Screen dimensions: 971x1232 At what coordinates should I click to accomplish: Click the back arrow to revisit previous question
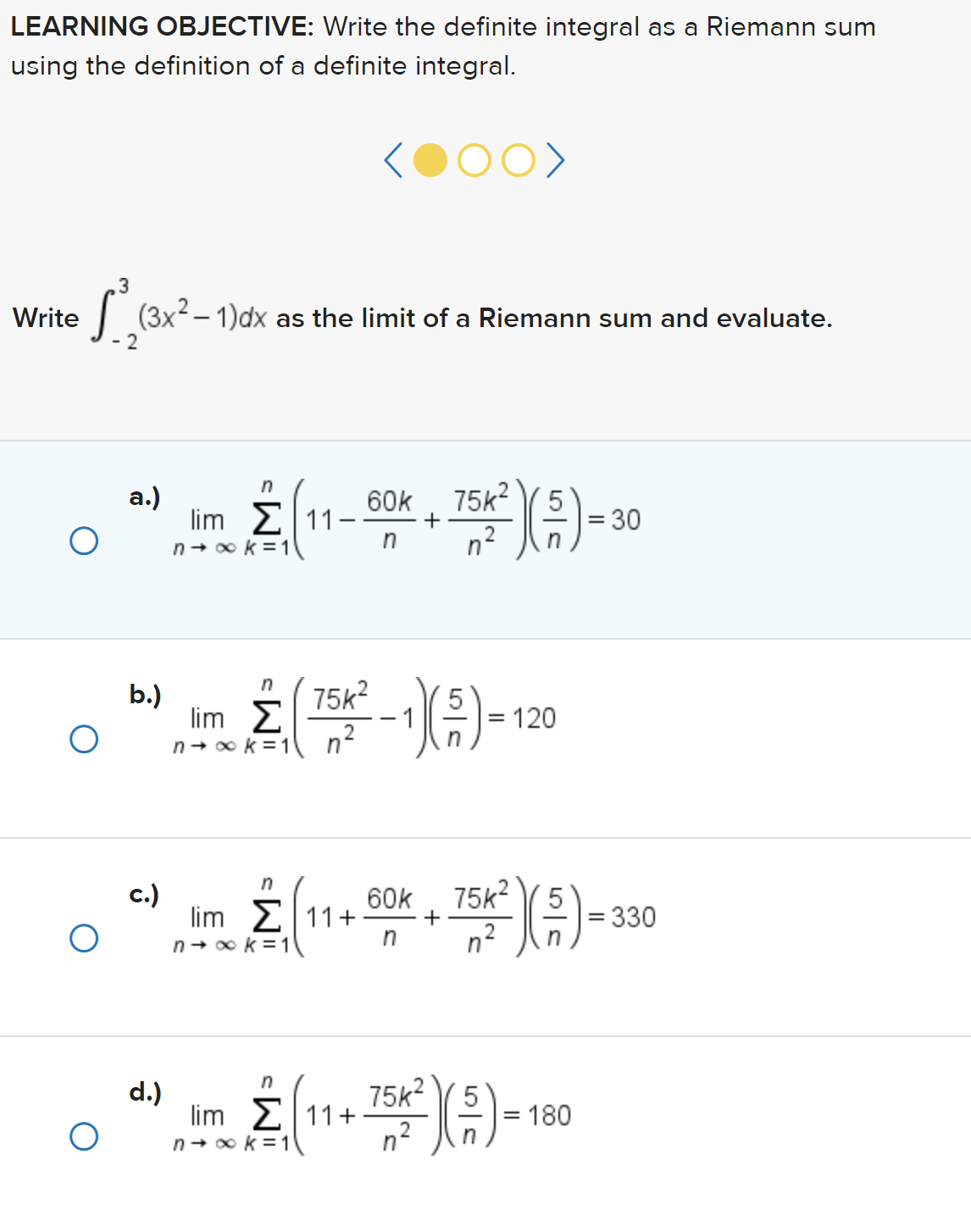(x=395, y=161)
